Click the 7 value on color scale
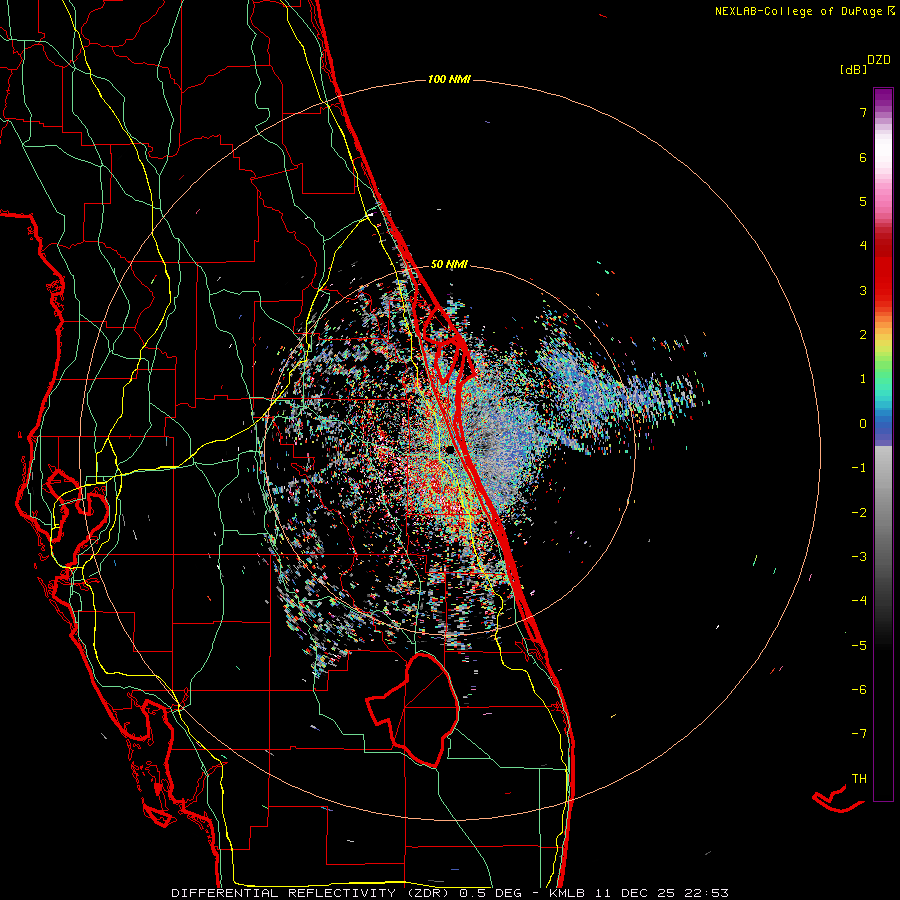 [863, 112]
